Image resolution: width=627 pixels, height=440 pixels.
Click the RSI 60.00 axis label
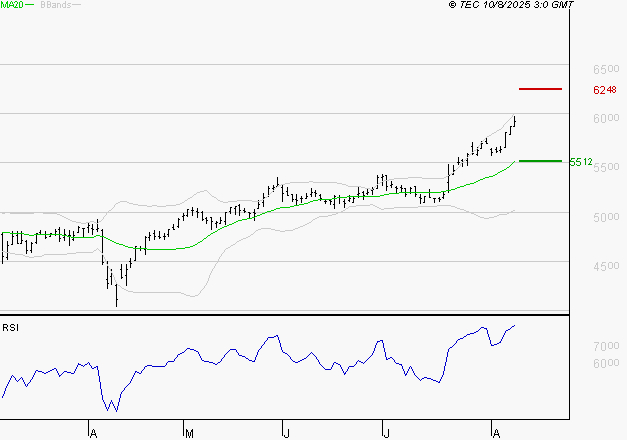click(606, 364)
